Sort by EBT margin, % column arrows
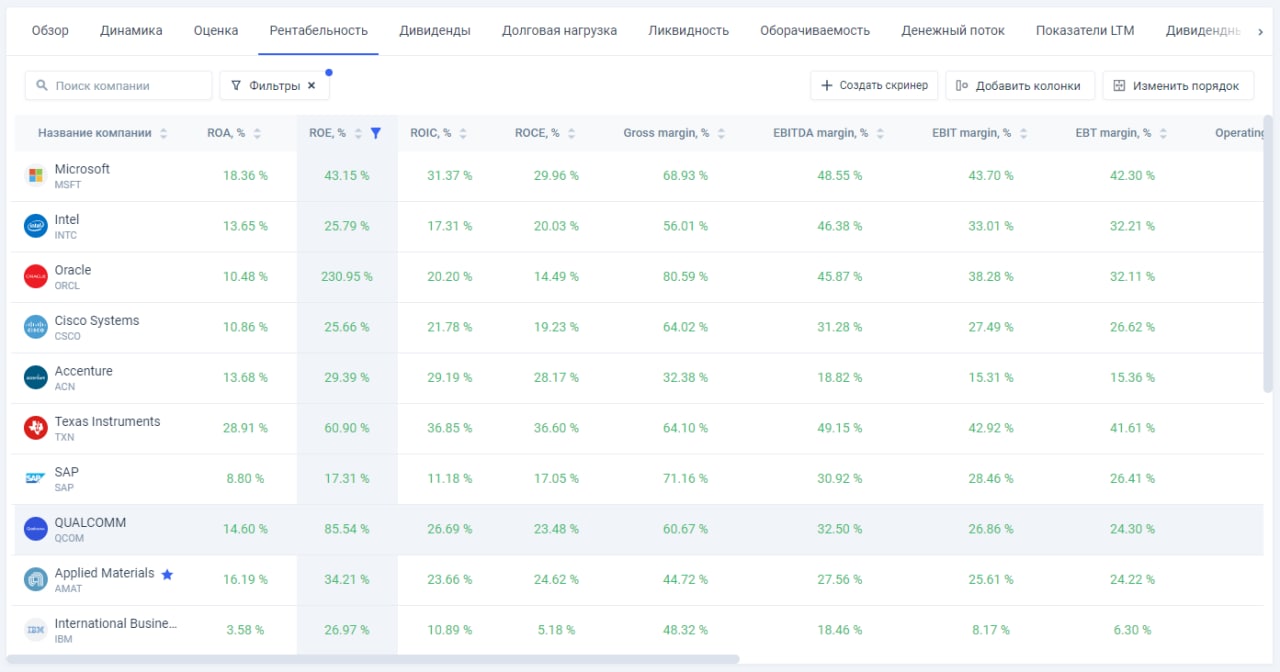The height and width of the screenshot is (672, 1280). [1163, 133]
